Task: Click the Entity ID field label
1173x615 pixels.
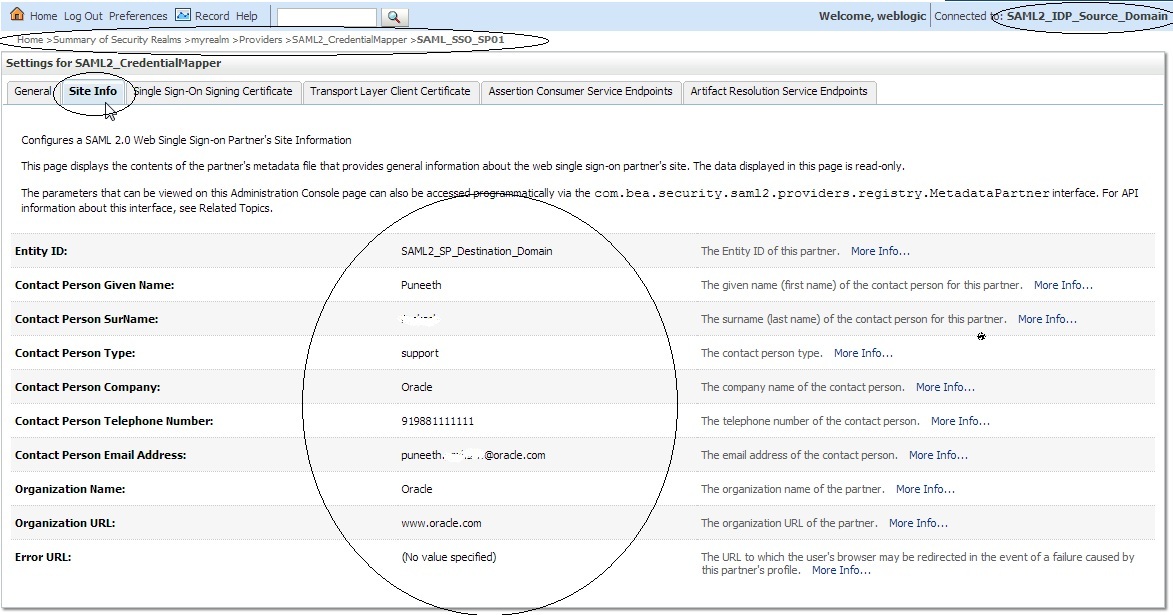Action: (41, 251)
